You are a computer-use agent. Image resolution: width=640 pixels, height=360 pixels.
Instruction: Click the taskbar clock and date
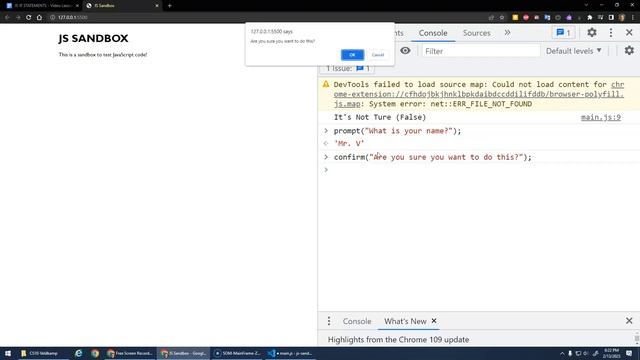point(611,353)
